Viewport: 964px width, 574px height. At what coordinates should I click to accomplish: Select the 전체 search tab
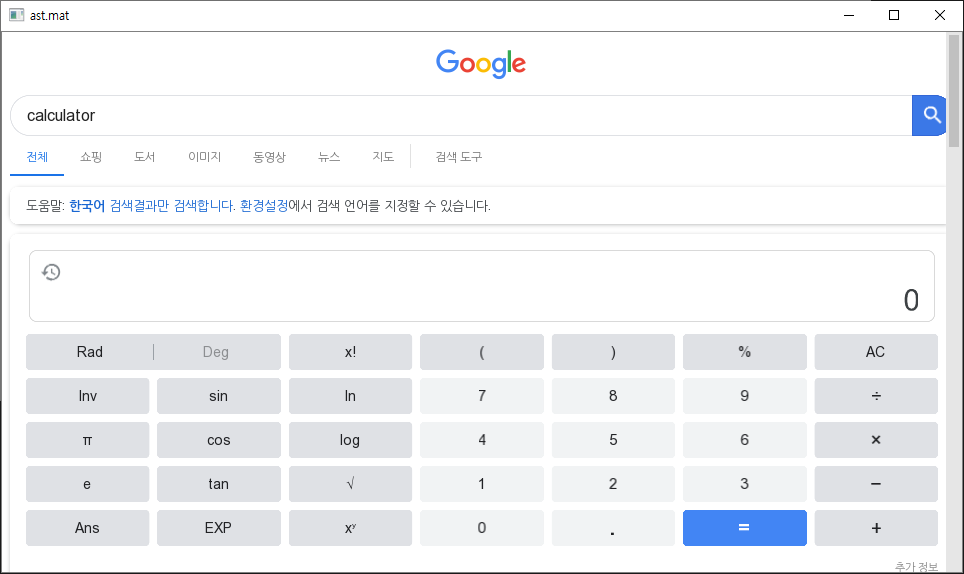pos(37,157)
